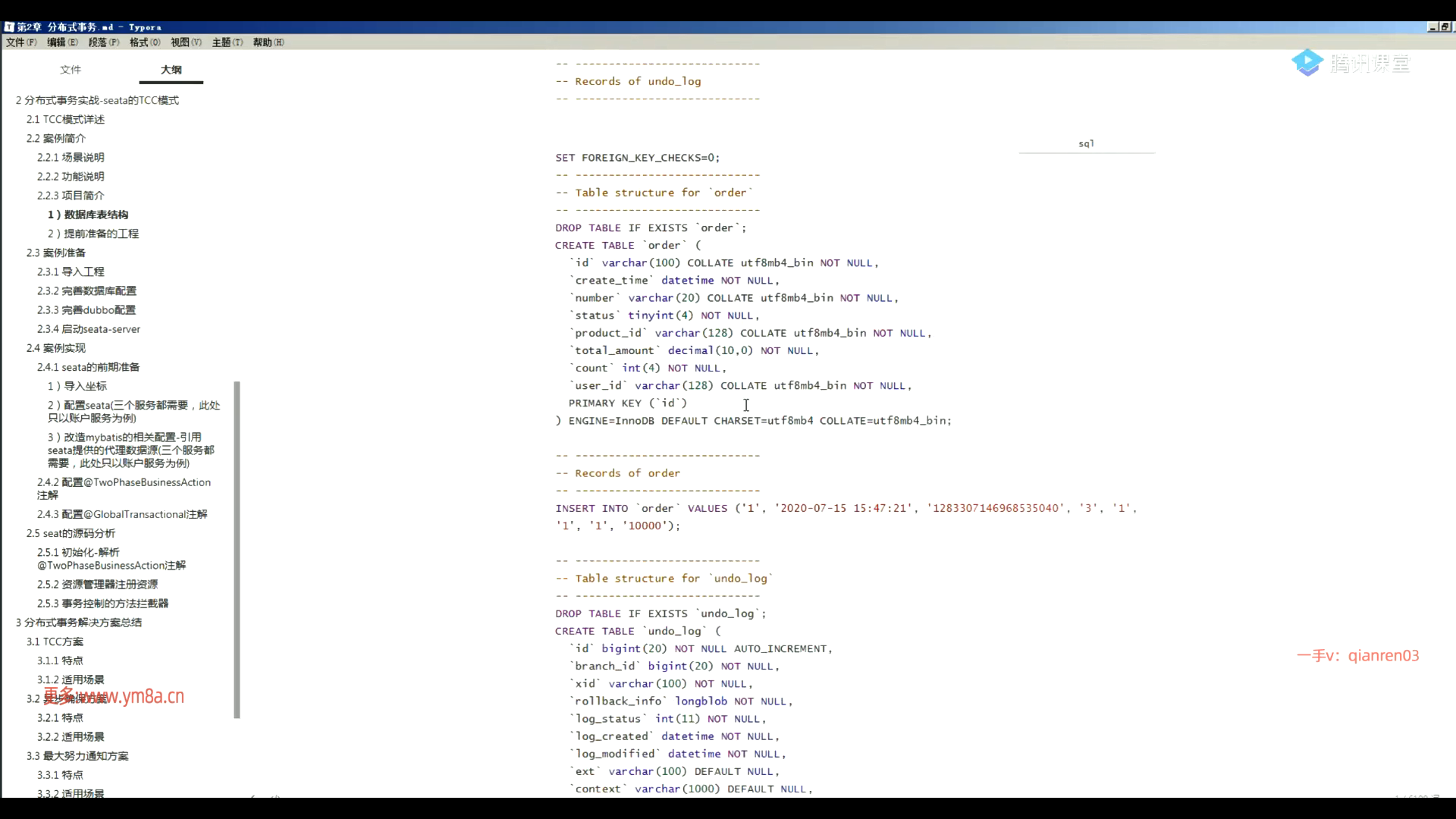Open the 视图(V) menu
Viewport: 1456px width, 819px height.
pos(186,42)
